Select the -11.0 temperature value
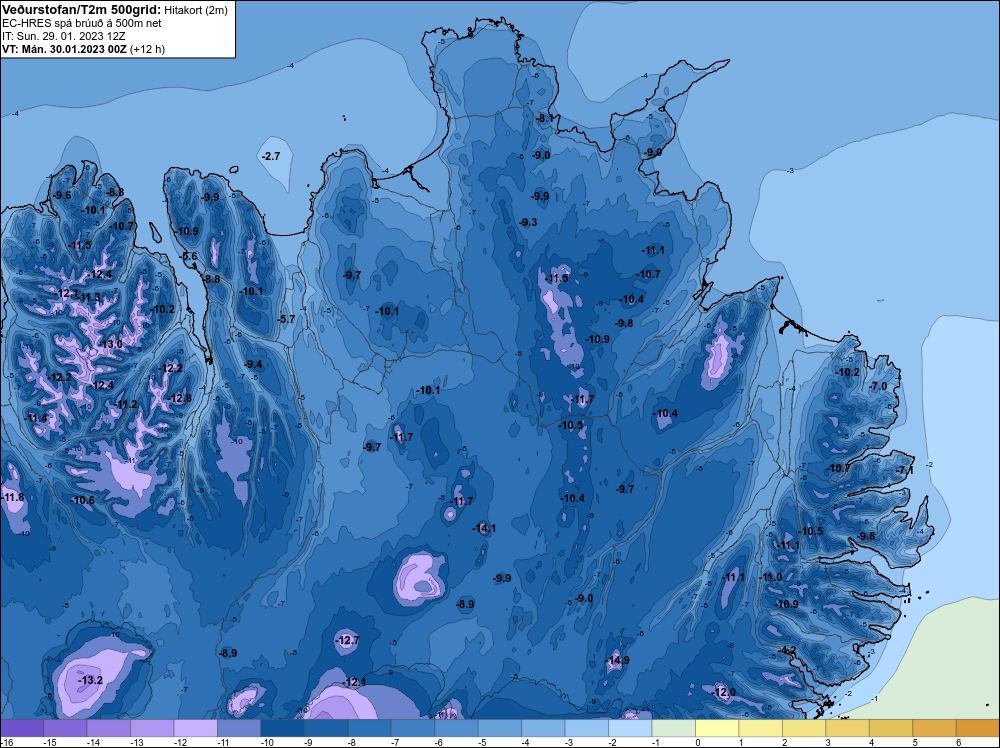Screen dimensions: 1000x748 coord(770,578)
